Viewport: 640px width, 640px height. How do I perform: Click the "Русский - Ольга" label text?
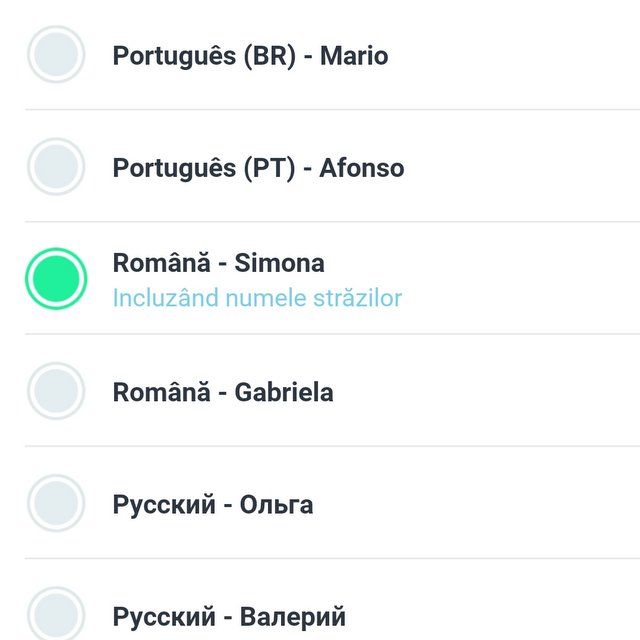tap(212, 504)
